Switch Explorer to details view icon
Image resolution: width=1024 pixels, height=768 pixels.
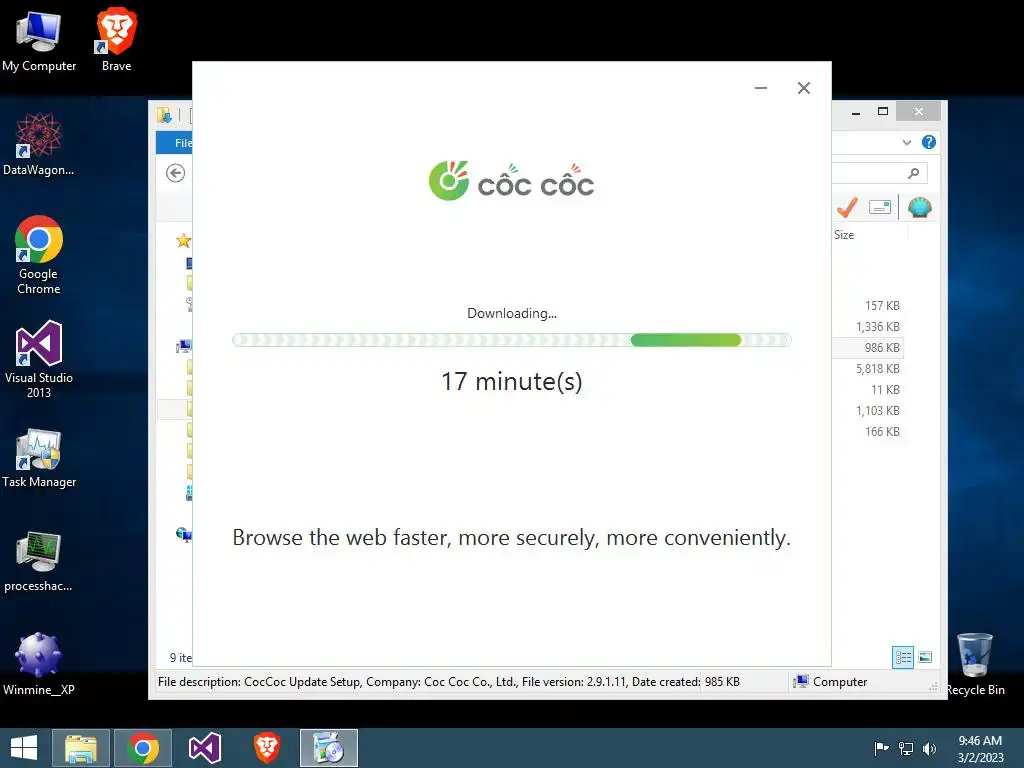pos(903,657)
